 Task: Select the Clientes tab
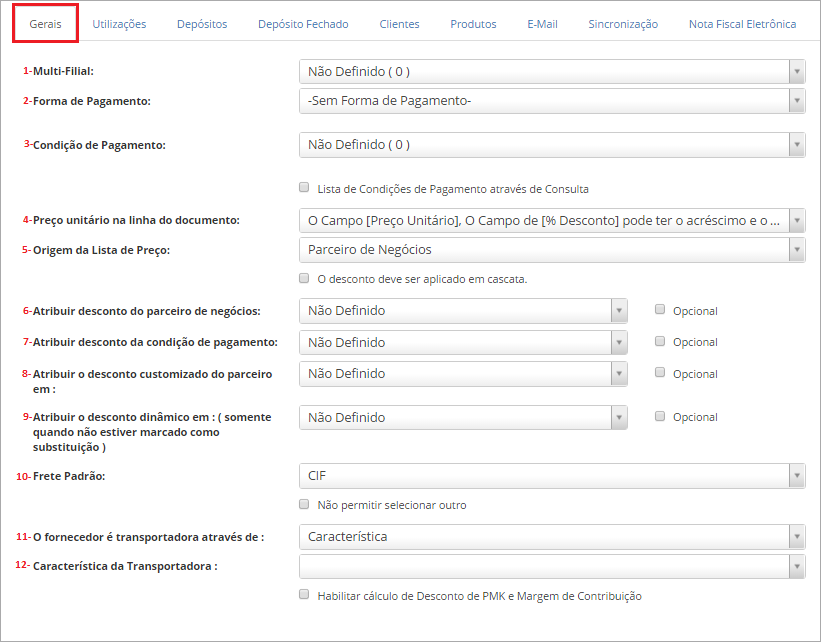coord(400,24)
